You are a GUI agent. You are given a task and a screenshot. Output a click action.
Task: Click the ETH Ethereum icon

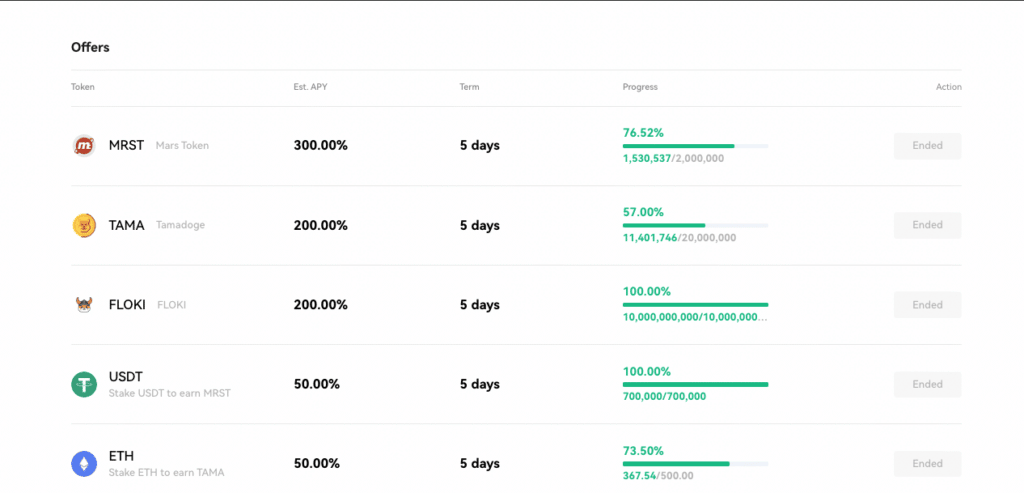point(84,464)
